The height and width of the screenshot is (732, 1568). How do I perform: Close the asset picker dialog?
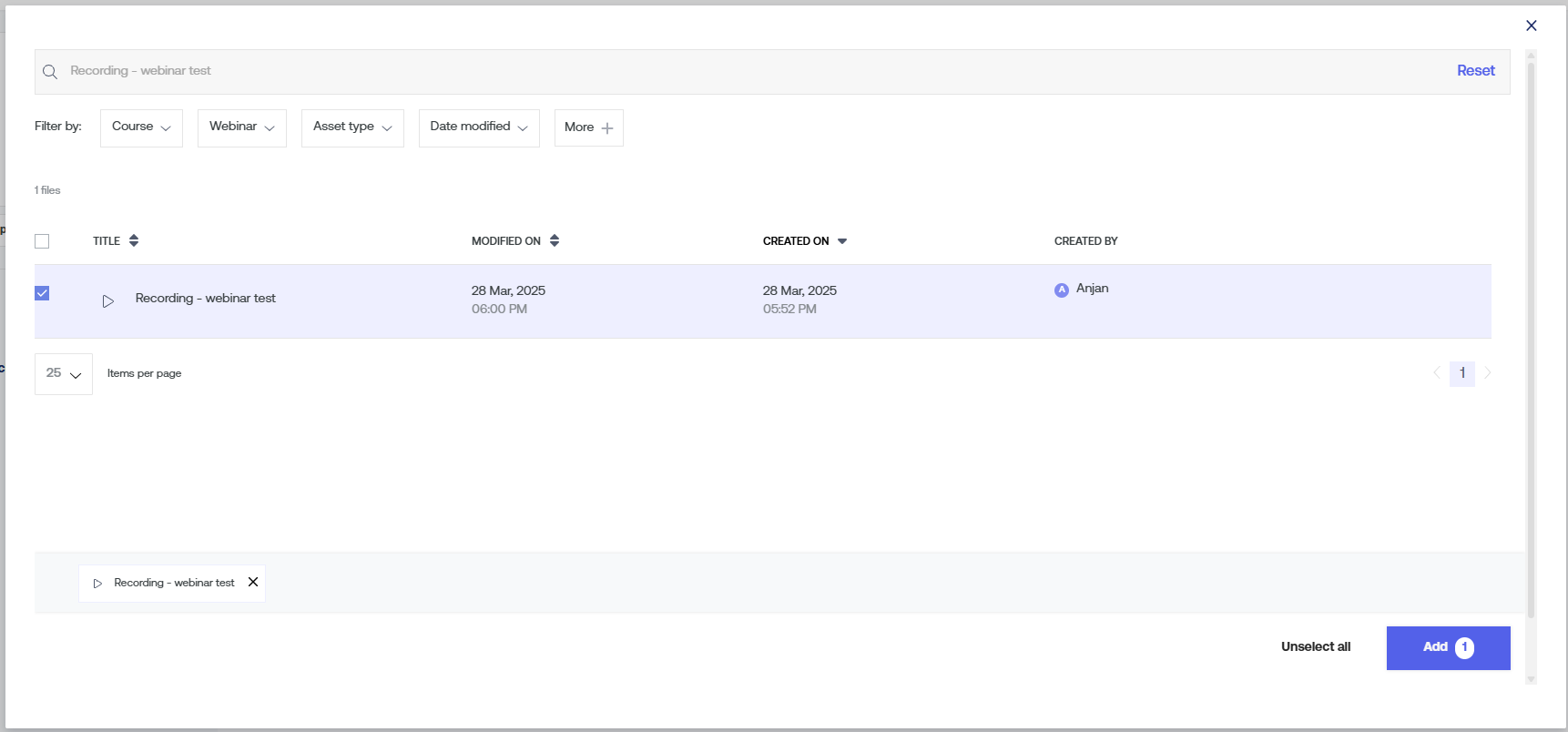(x=1531, y=25)
